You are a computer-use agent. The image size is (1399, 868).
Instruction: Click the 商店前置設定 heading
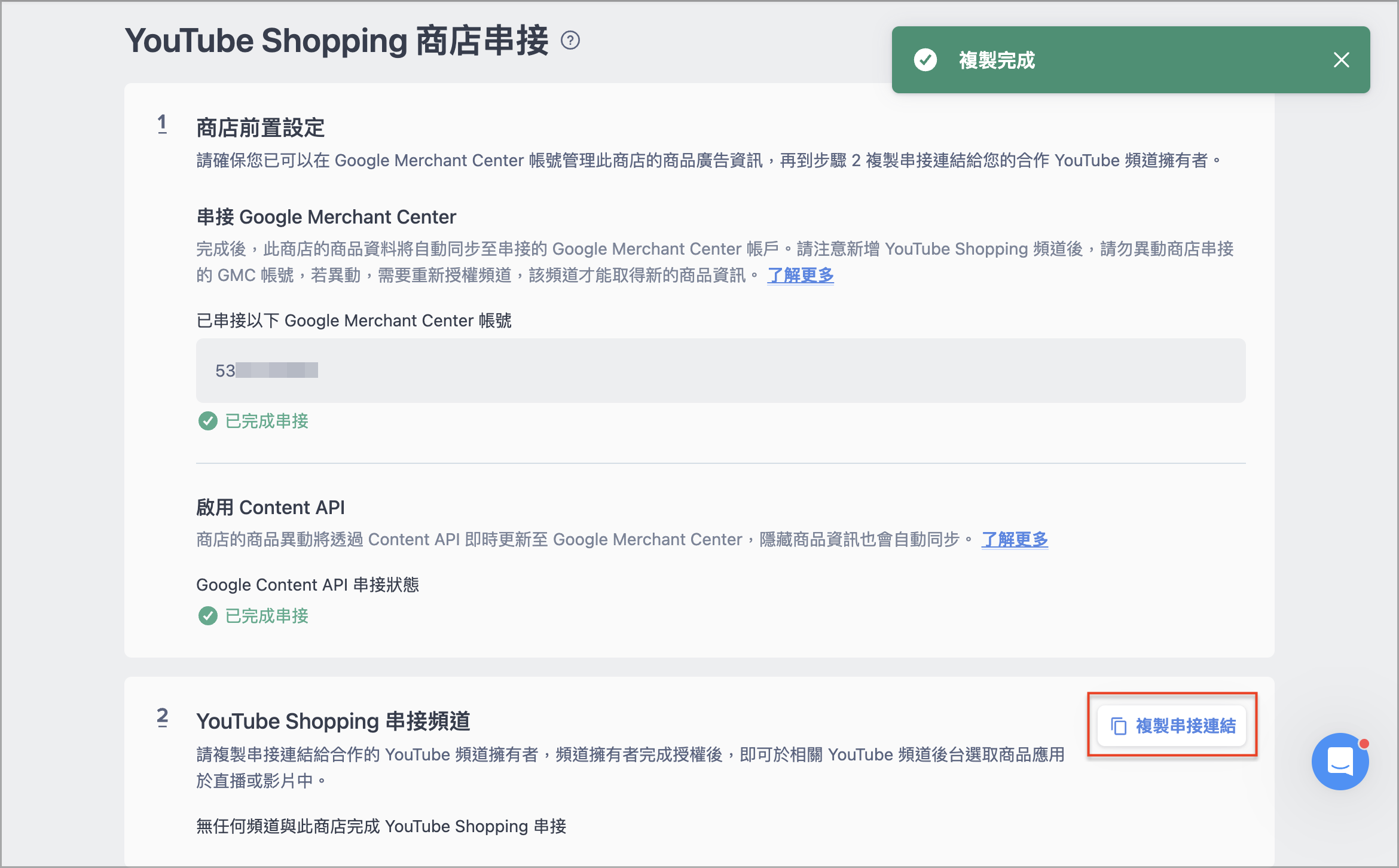(x=260, y=128)
